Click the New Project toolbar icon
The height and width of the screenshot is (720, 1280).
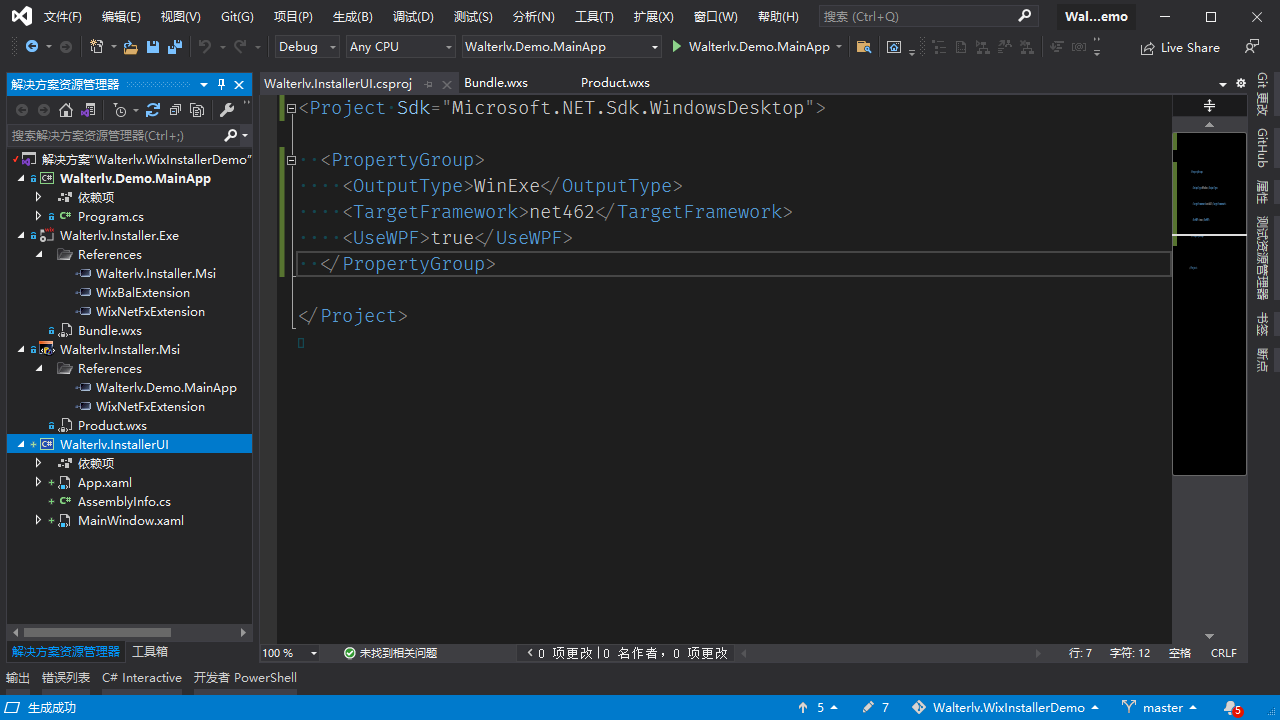(96, 47)
